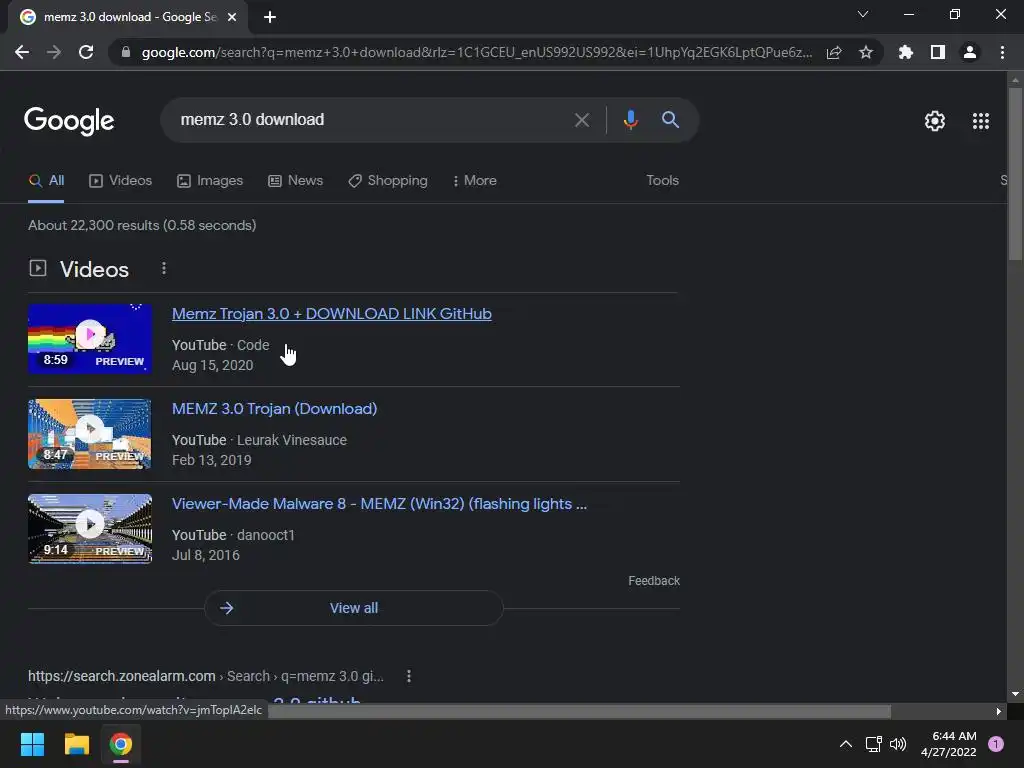The image size is (1024, 768).
Task: Toggle the Chrome side panel
Action: click(938, 52)
